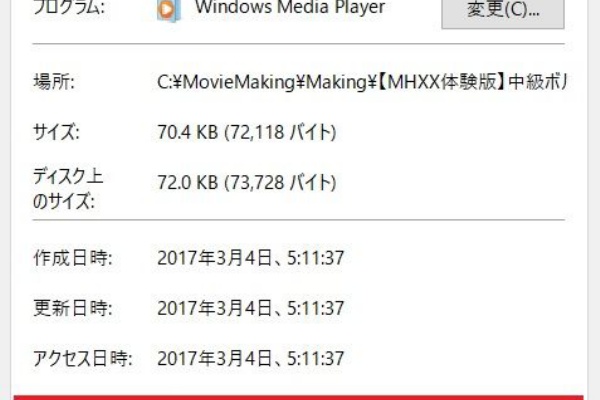Click the 作成日時 label
The image size is (600, 400).
pos(73,258)
